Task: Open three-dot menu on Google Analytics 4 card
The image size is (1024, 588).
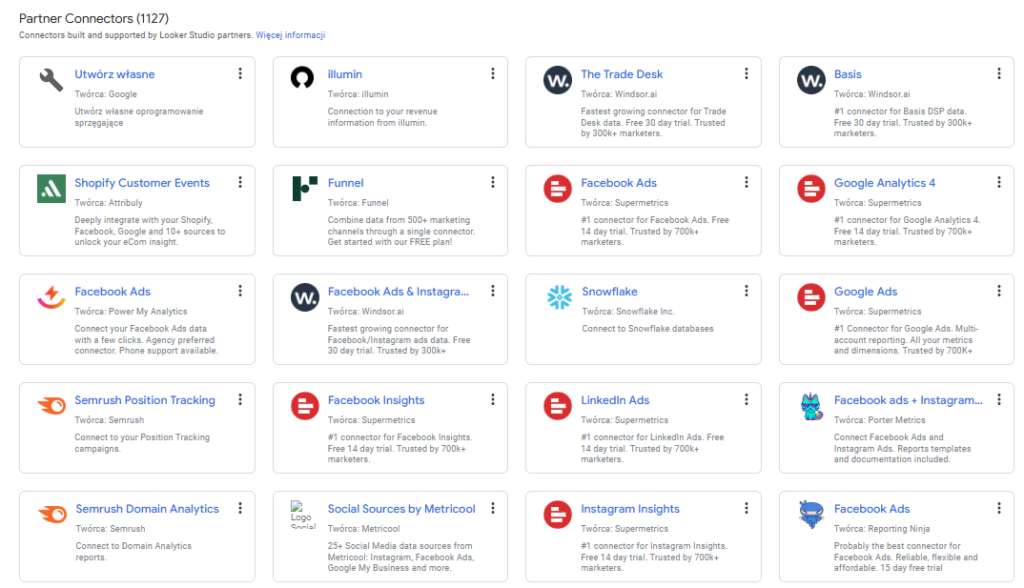Action: (999, 182)
